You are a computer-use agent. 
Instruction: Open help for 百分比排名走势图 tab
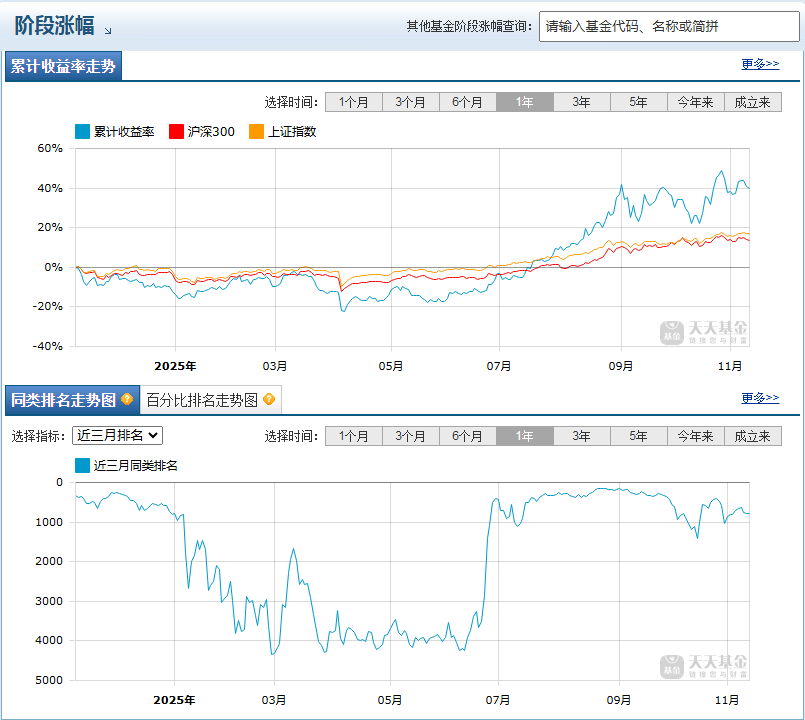tap(267, 397)
